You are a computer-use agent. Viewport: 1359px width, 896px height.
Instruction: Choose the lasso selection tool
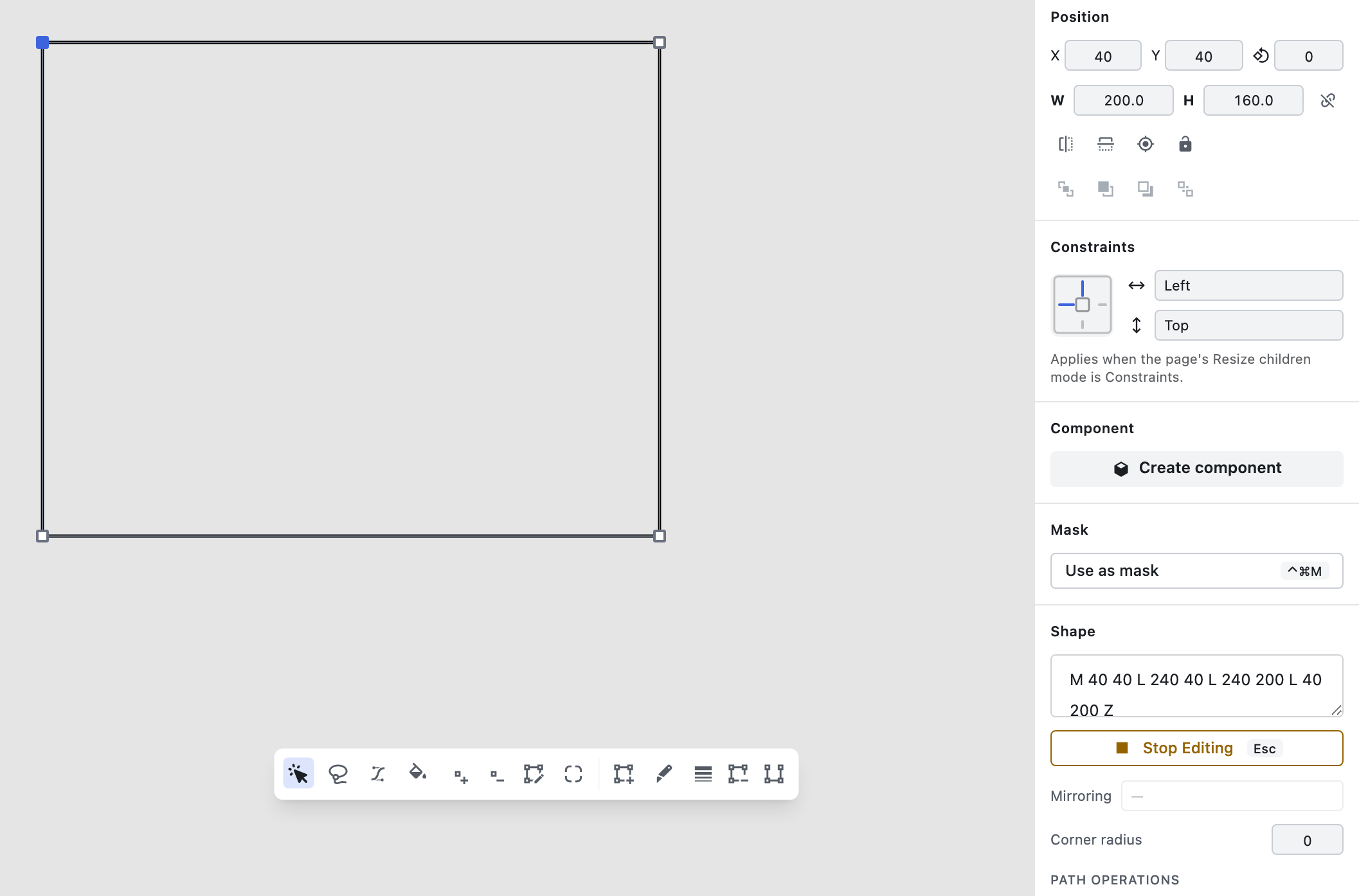tap(338, 773)
